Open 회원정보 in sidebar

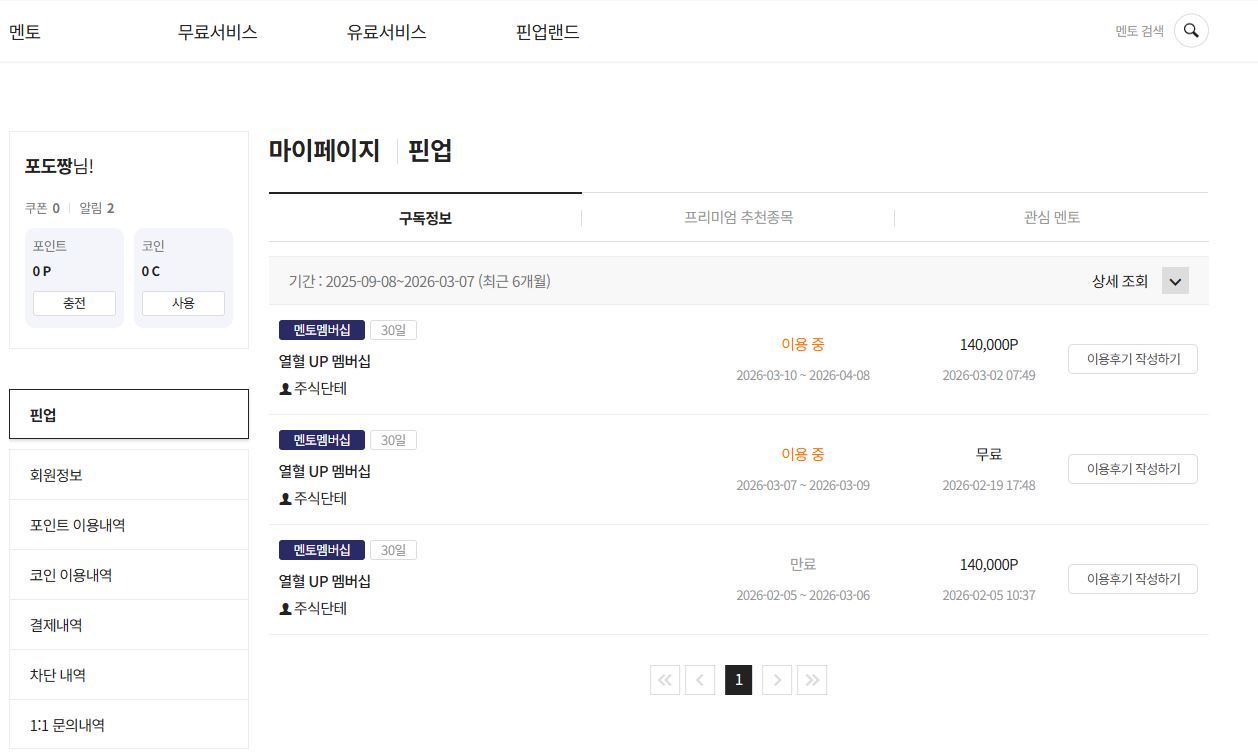coord(128,475)
